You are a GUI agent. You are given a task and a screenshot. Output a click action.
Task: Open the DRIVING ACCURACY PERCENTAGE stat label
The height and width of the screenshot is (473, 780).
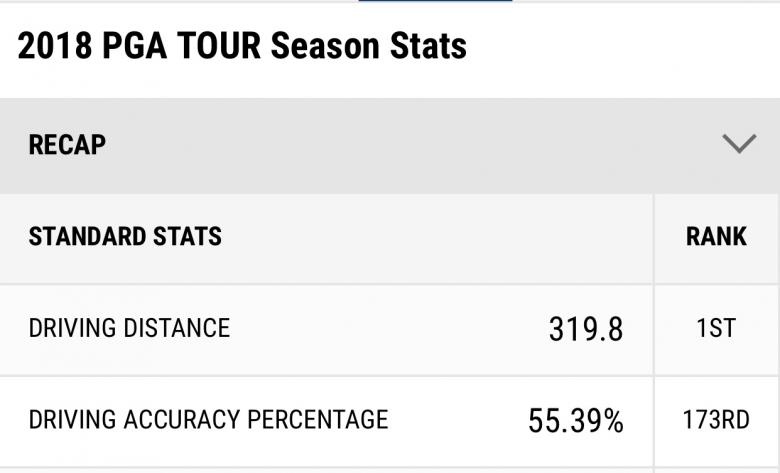[208, 420]
